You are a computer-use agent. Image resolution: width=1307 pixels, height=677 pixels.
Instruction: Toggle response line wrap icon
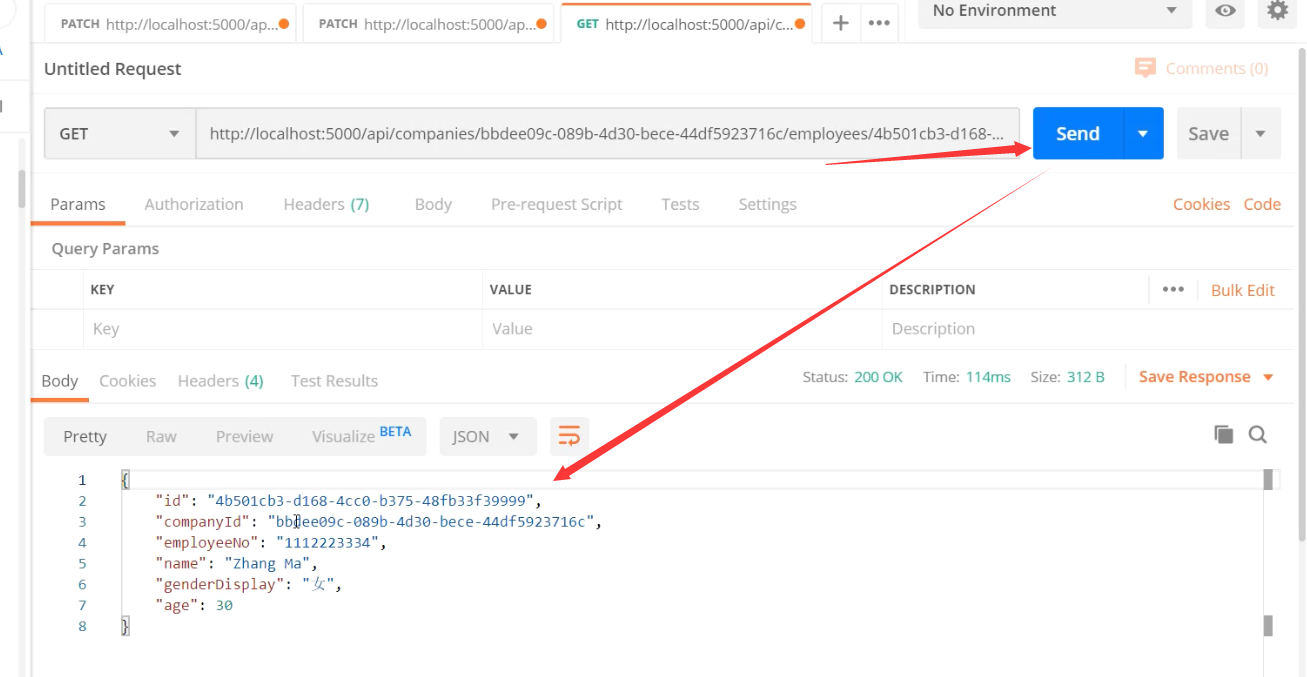point(569,436)
